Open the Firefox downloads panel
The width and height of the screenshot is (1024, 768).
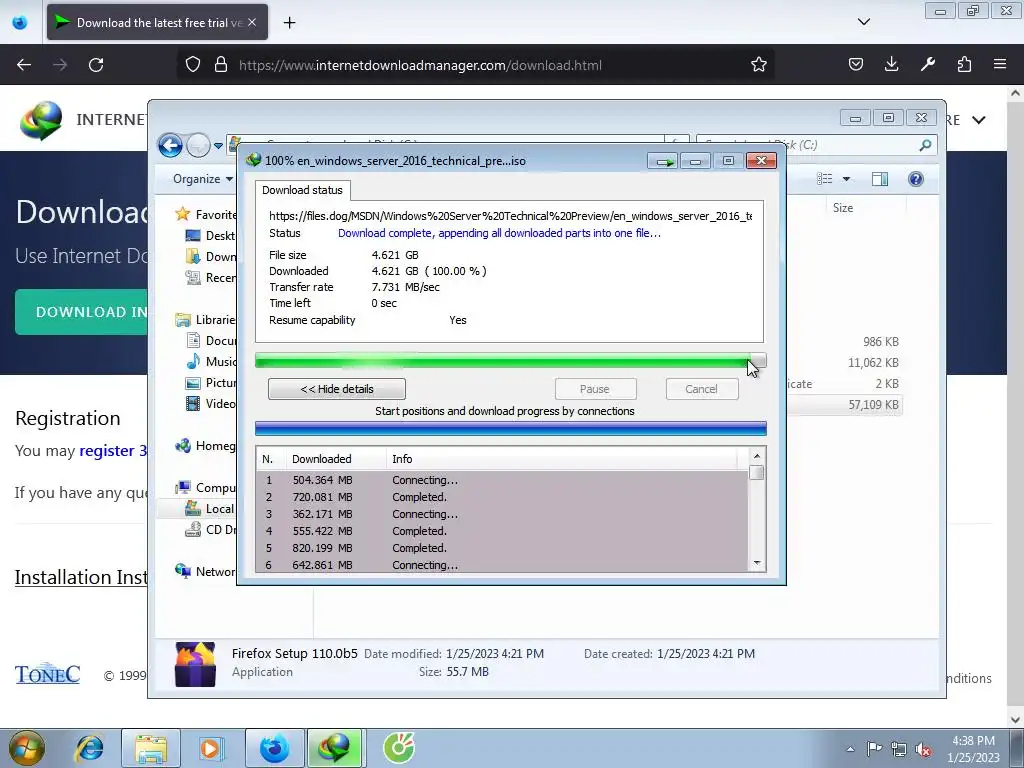tap(891, 65)
